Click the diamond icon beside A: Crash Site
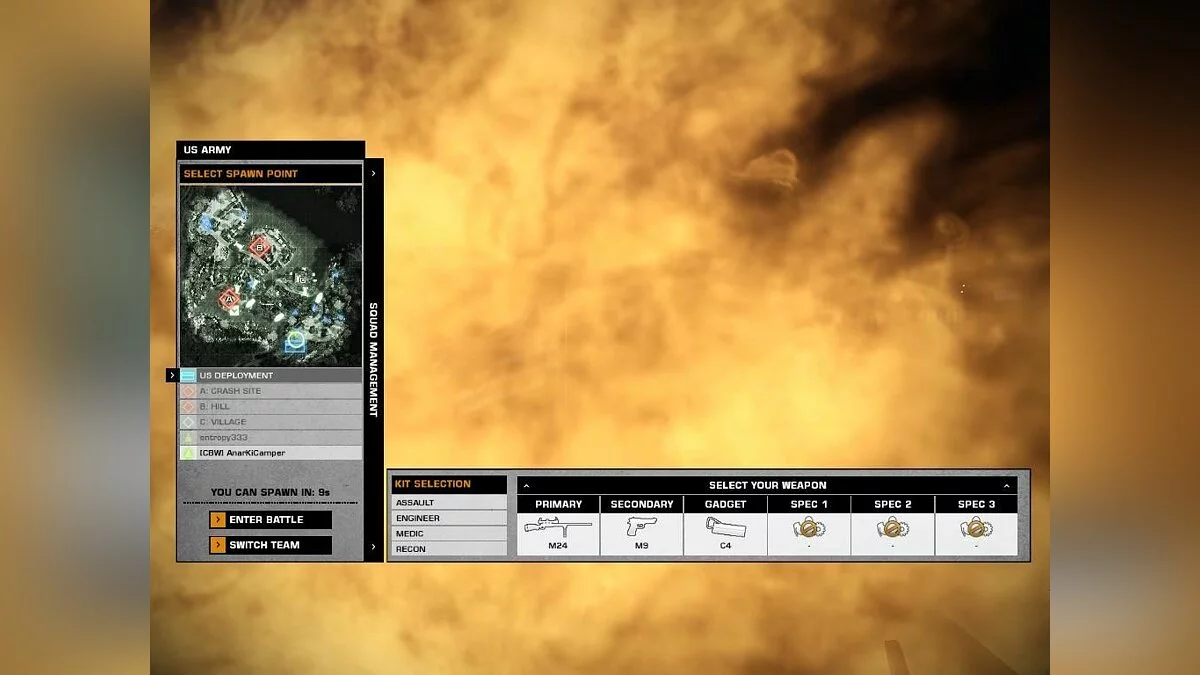This screenshot has width=1200, height=675. coord(188,391)
